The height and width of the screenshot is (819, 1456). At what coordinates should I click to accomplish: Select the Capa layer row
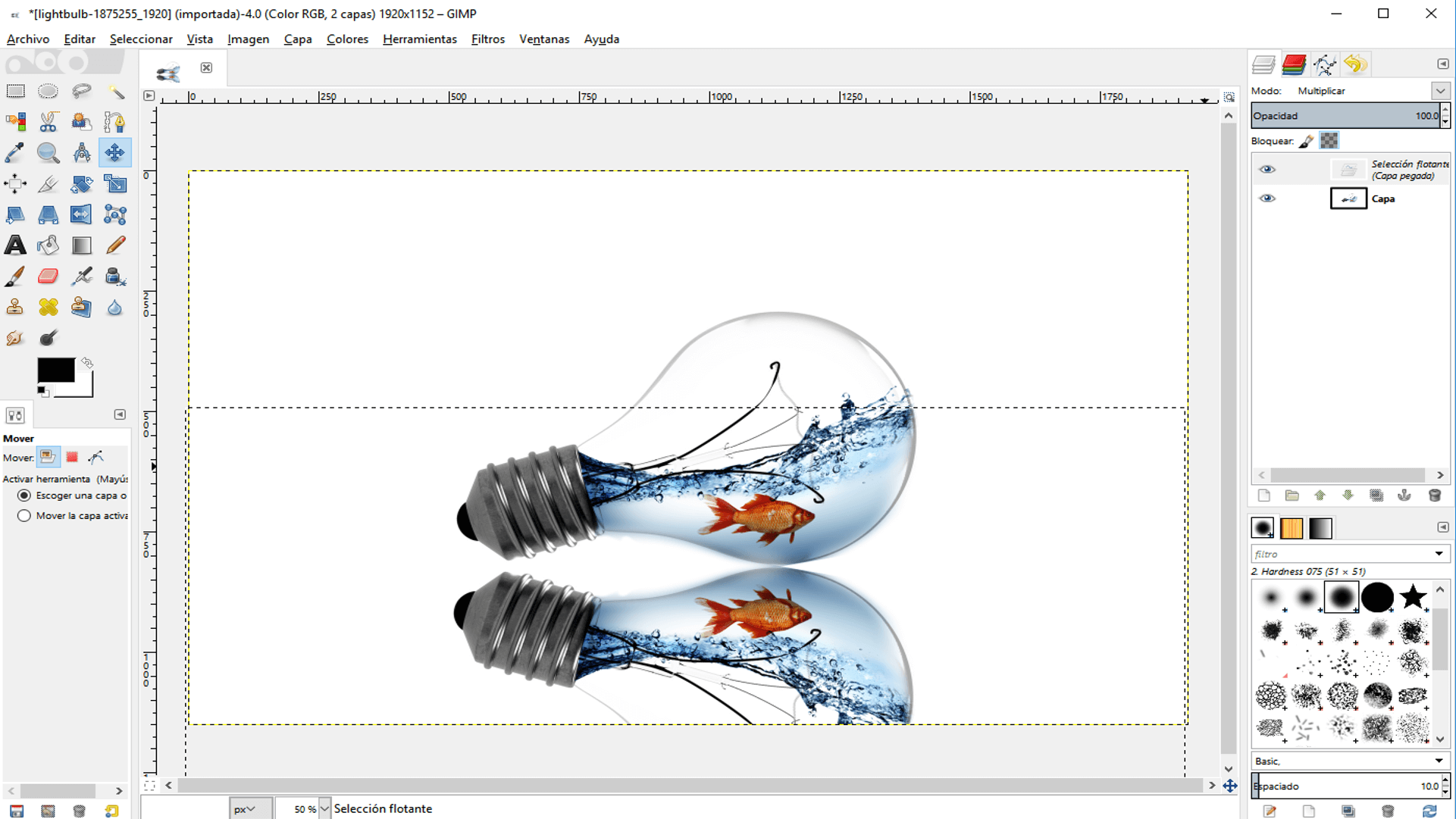click(x=1351, y=198)
